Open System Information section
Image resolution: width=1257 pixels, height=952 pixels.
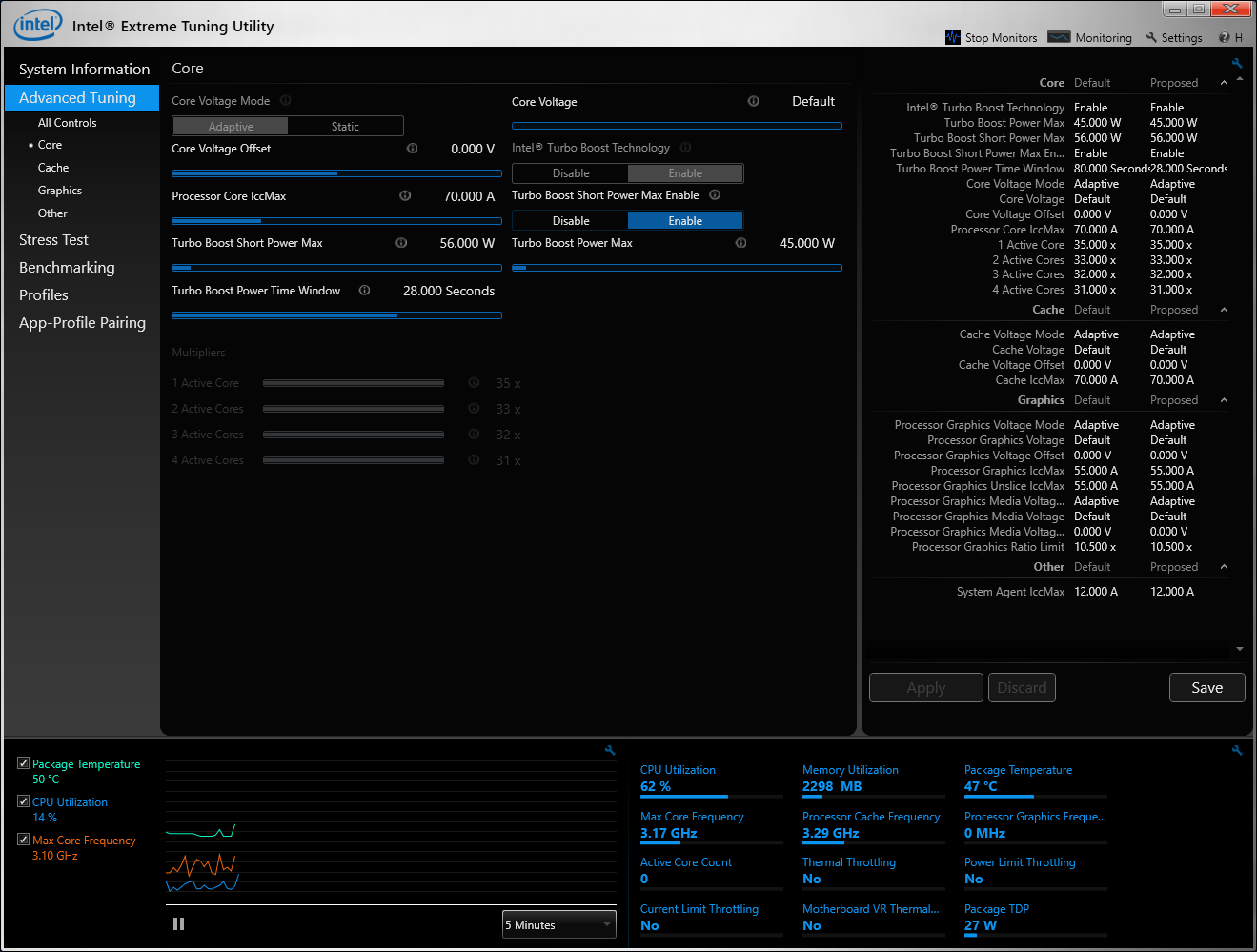tap(84, 69)
